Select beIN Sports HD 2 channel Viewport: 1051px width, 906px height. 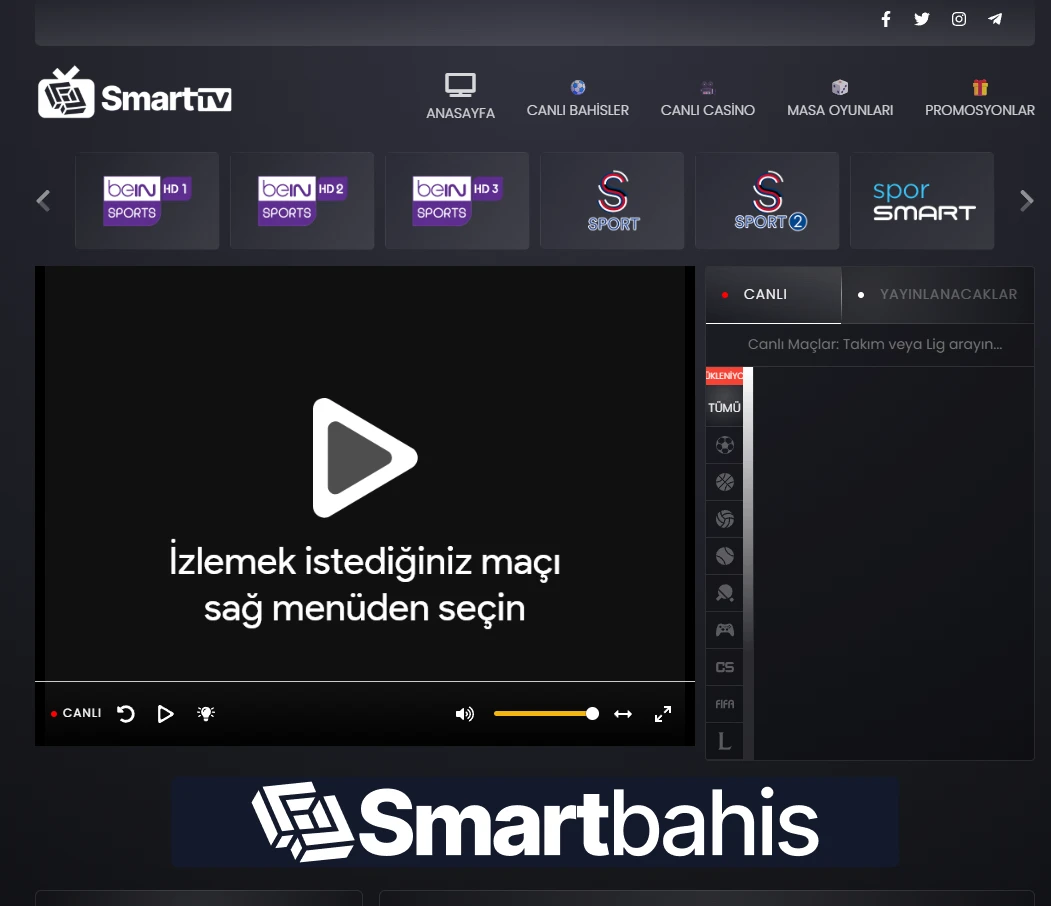[x=302, y=200]
